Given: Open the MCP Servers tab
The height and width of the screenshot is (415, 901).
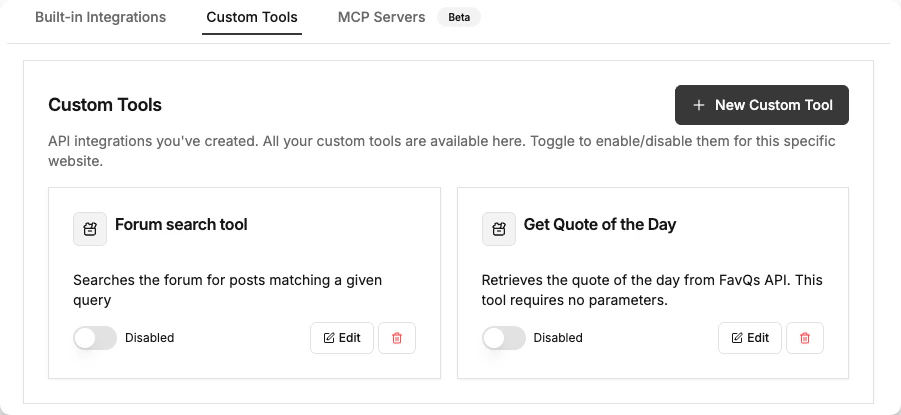Looking at the screenshot, I should click(x=382, y=17).
